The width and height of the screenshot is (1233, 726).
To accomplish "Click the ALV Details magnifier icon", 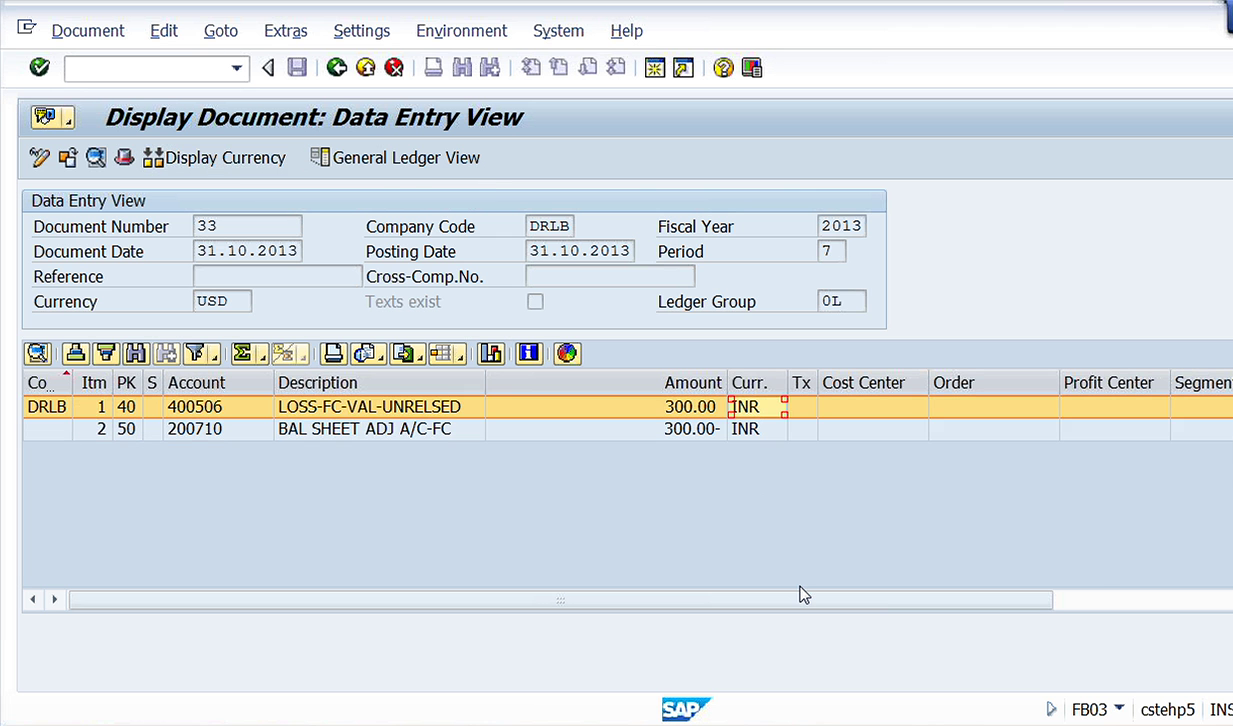I will 38,353.
